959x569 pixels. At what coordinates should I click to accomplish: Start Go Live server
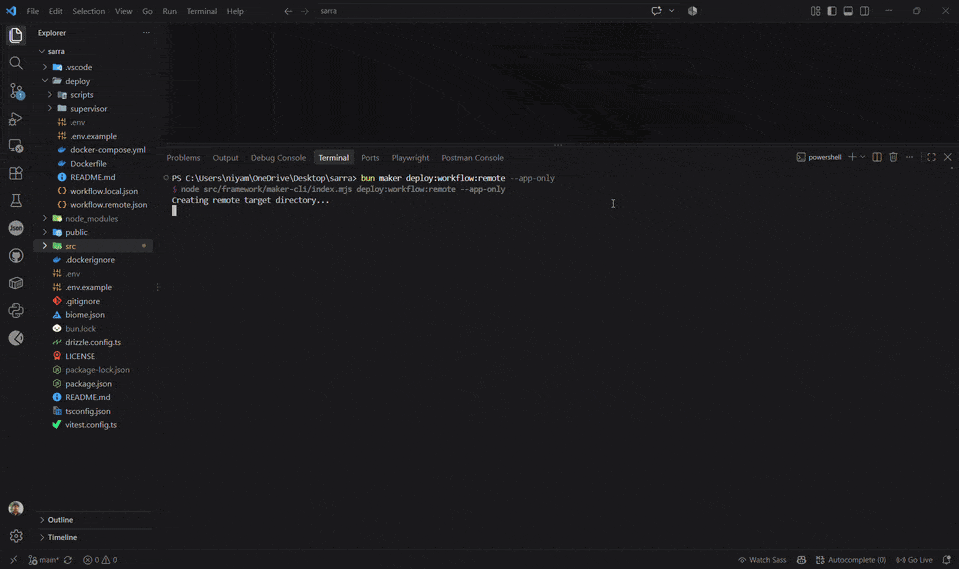(914, 560)
